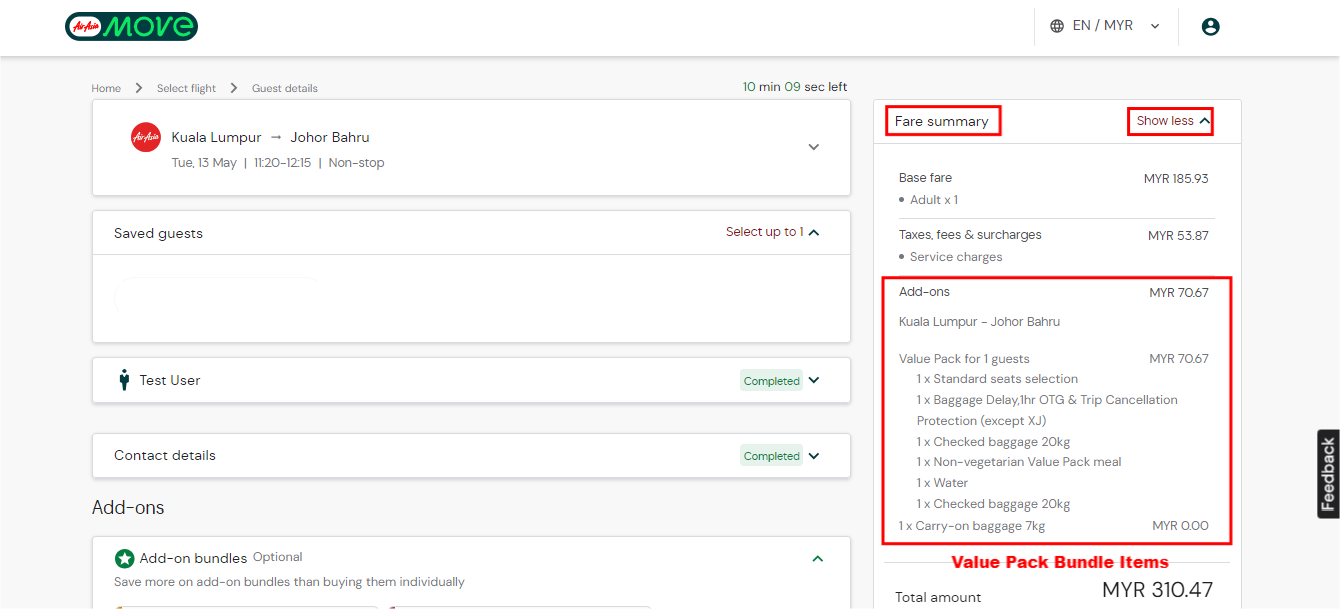
Task: Open the language globe icon
Action: pos(1057,25)
